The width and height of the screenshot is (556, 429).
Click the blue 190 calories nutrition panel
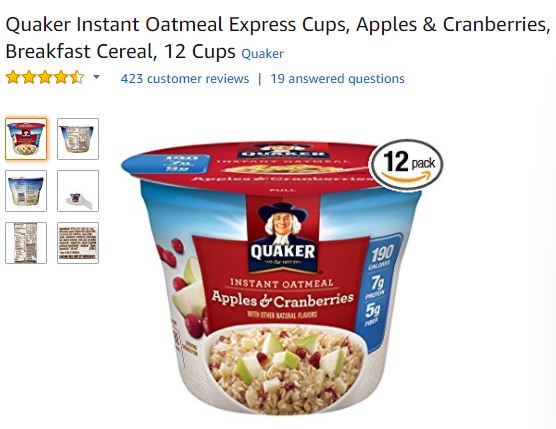378,291
